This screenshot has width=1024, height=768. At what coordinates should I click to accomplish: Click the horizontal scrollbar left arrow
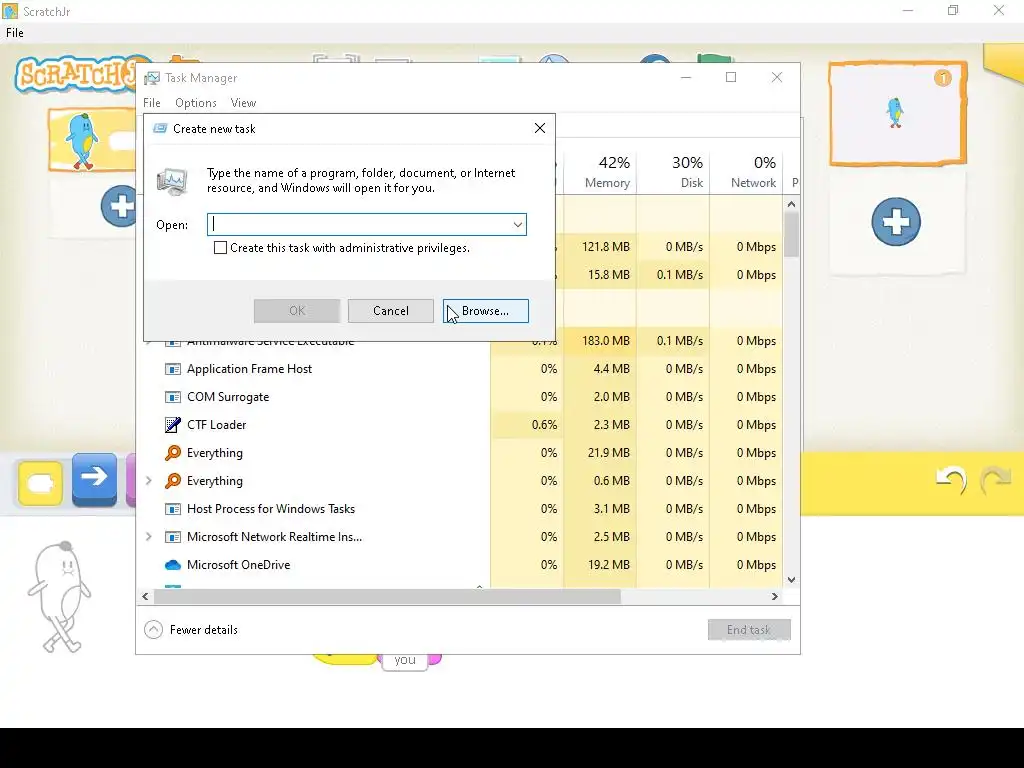[x=145, y=596]
